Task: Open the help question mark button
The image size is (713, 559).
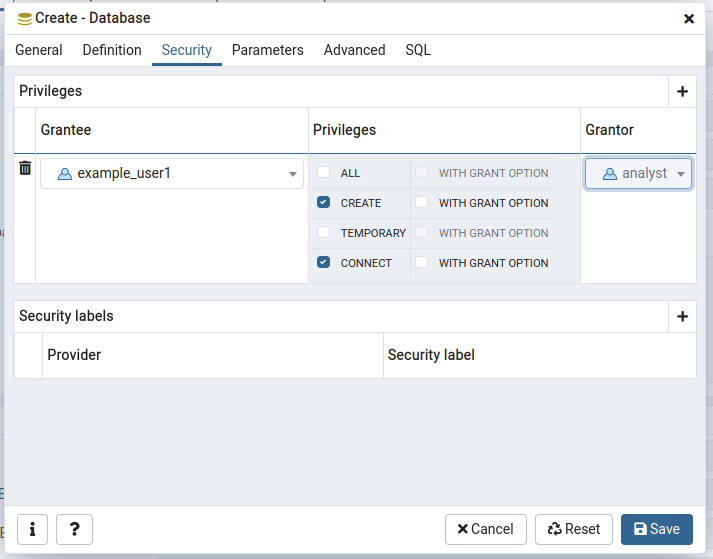Action: click(x=74, y=529)
